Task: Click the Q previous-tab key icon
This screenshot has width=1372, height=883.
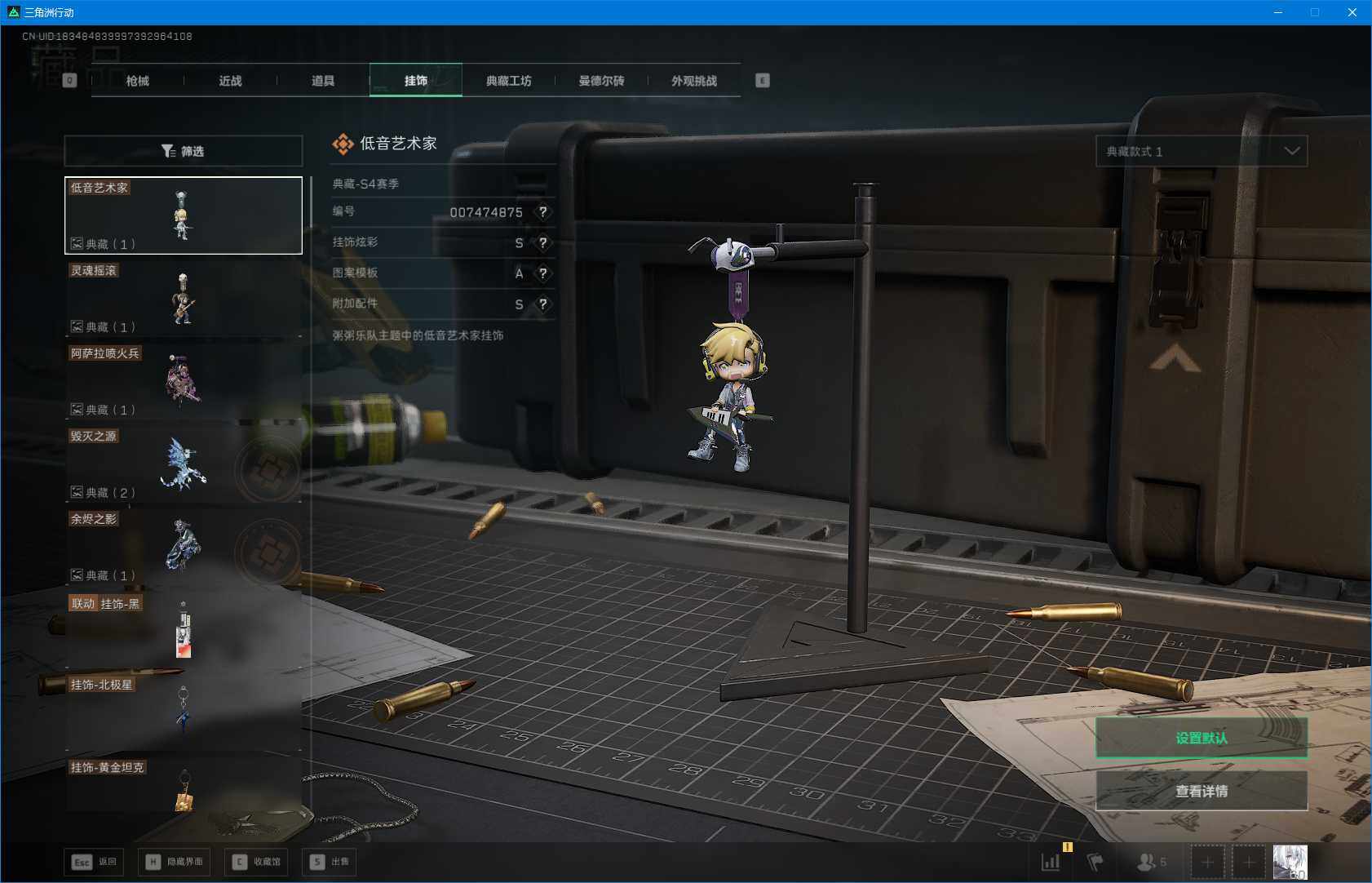Action: (70, 80)
